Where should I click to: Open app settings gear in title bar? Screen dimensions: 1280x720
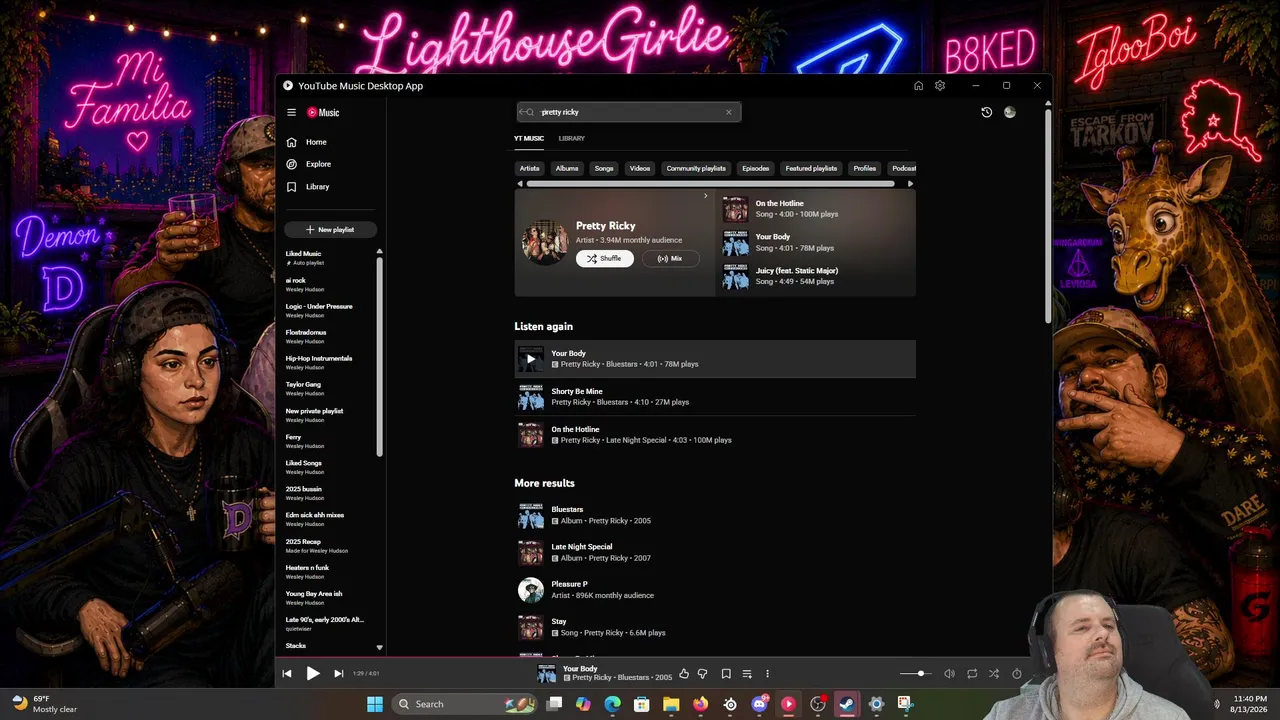[940, 86]
